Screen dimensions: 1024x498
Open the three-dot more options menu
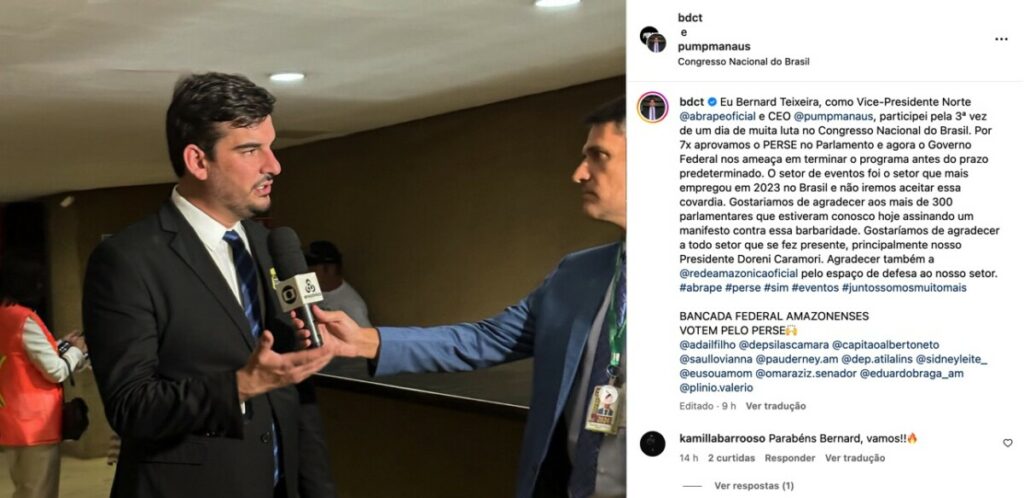click(1000, 39)
